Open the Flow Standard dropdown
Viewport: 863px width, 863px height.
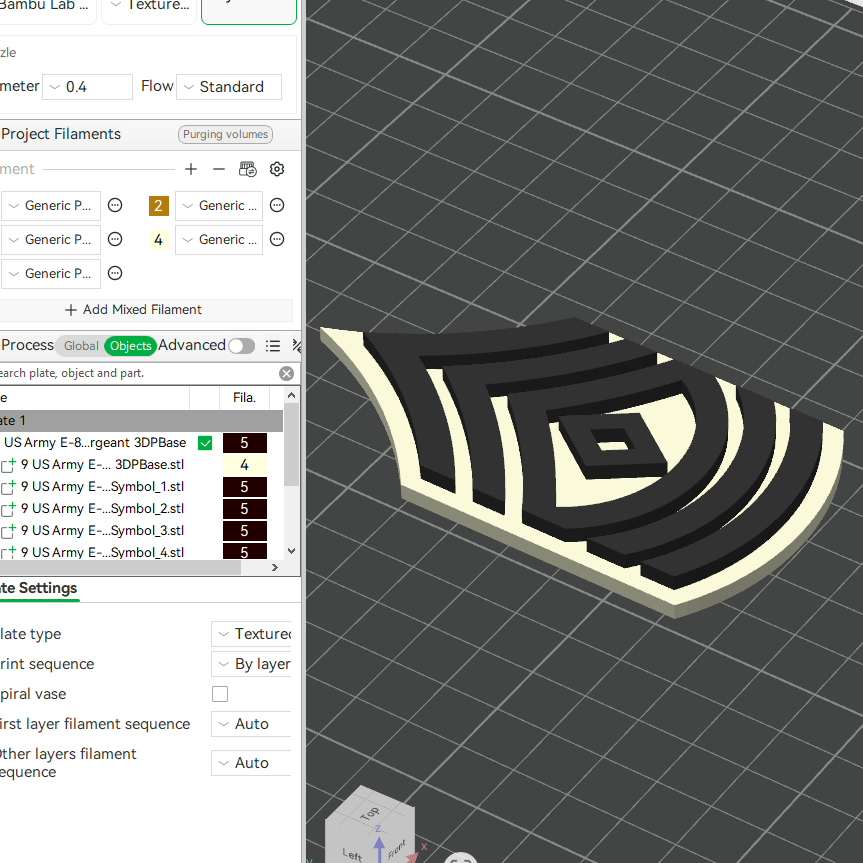click(229, 87)
